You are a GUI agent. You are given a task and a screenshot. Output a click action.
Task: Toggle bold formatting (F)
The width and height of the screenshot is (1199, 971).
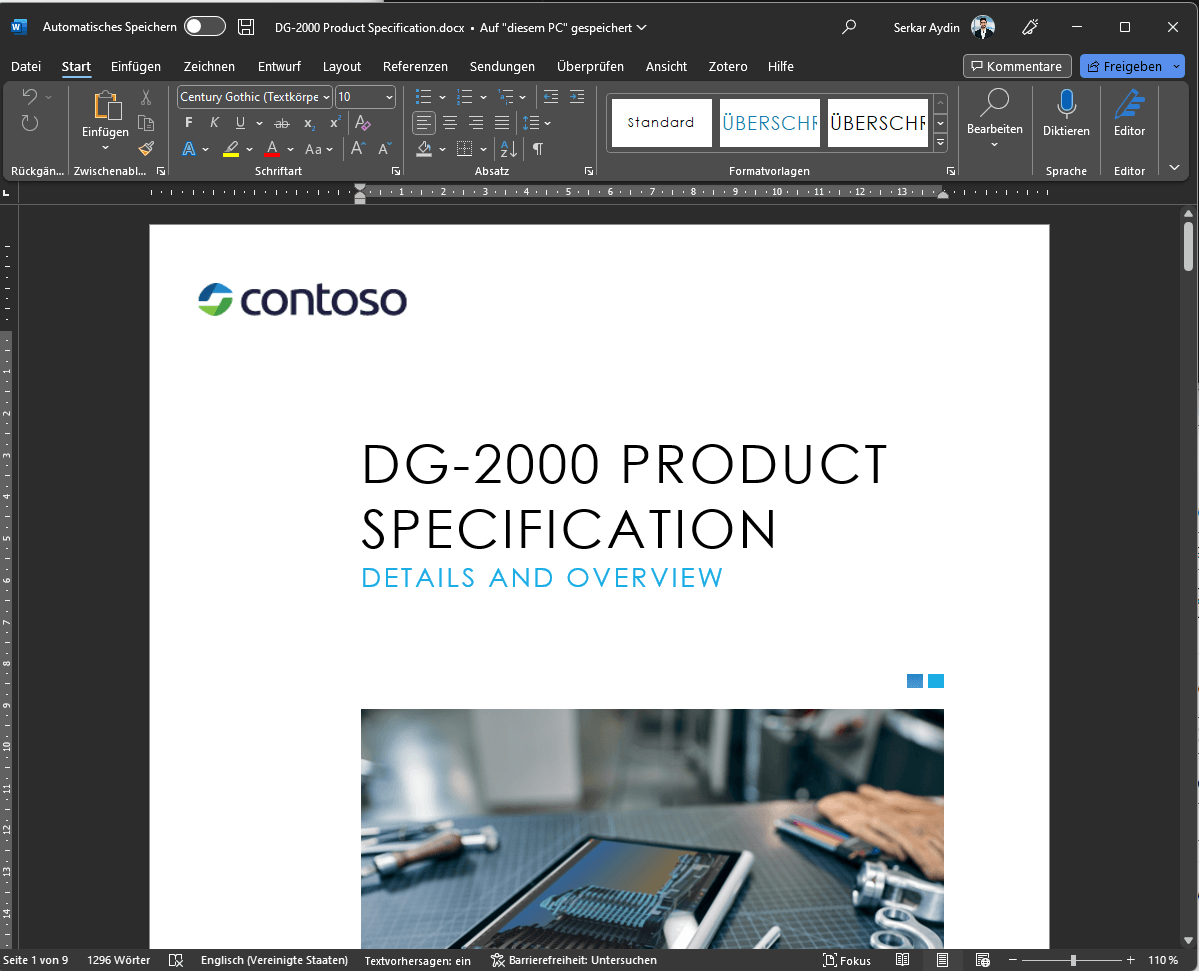click(x=189, y=123)
